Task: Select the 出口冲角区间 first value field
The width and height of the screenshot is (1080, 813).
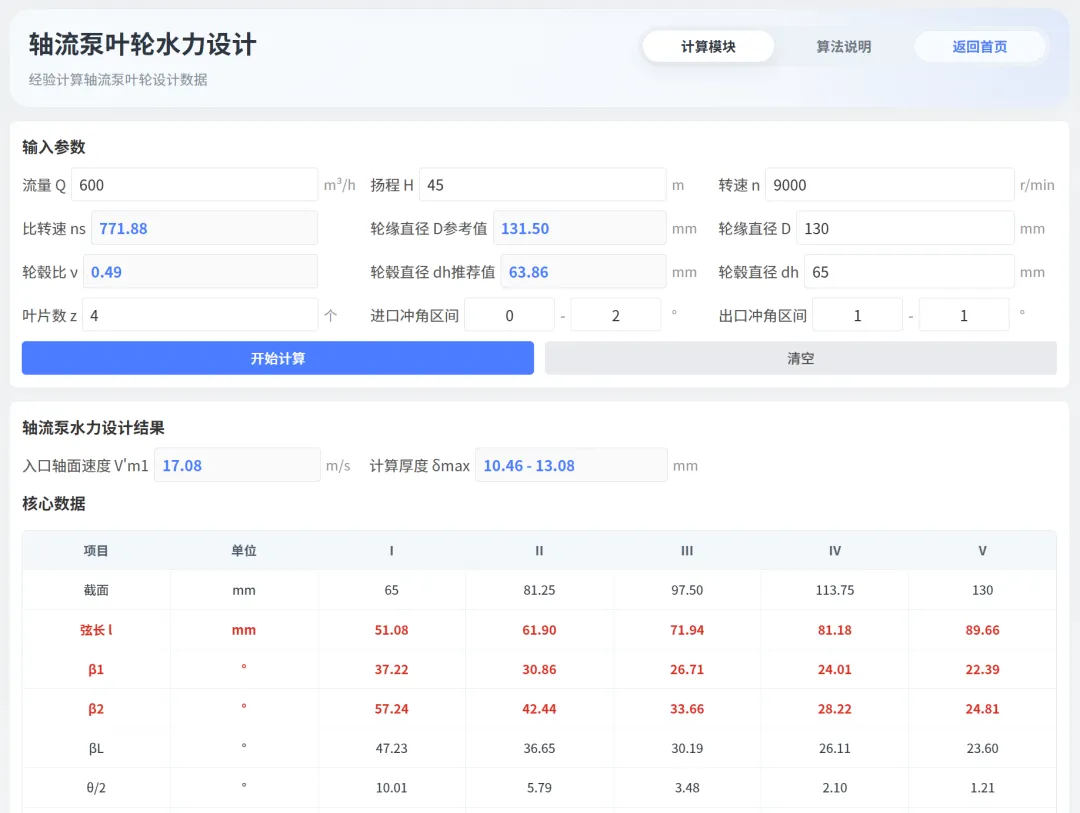Action: click(x=858, y=315)
